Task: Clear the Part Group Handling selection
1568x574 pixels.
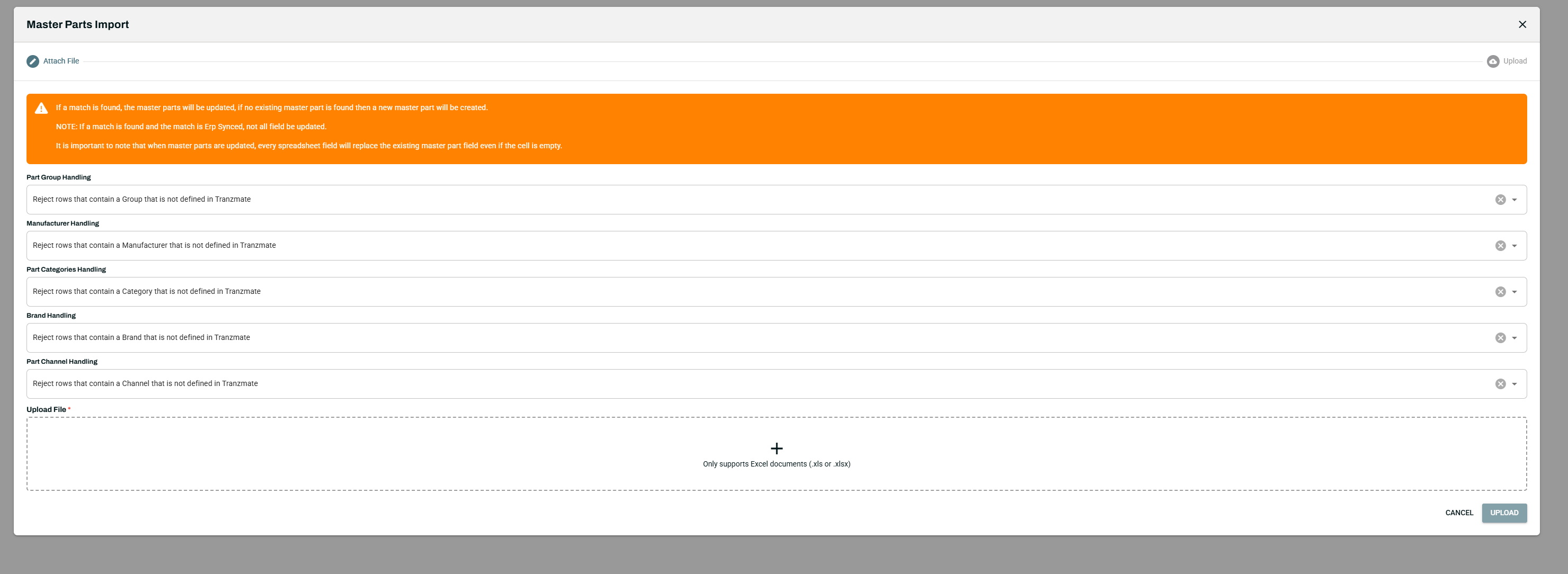Action: (1500, 200)
